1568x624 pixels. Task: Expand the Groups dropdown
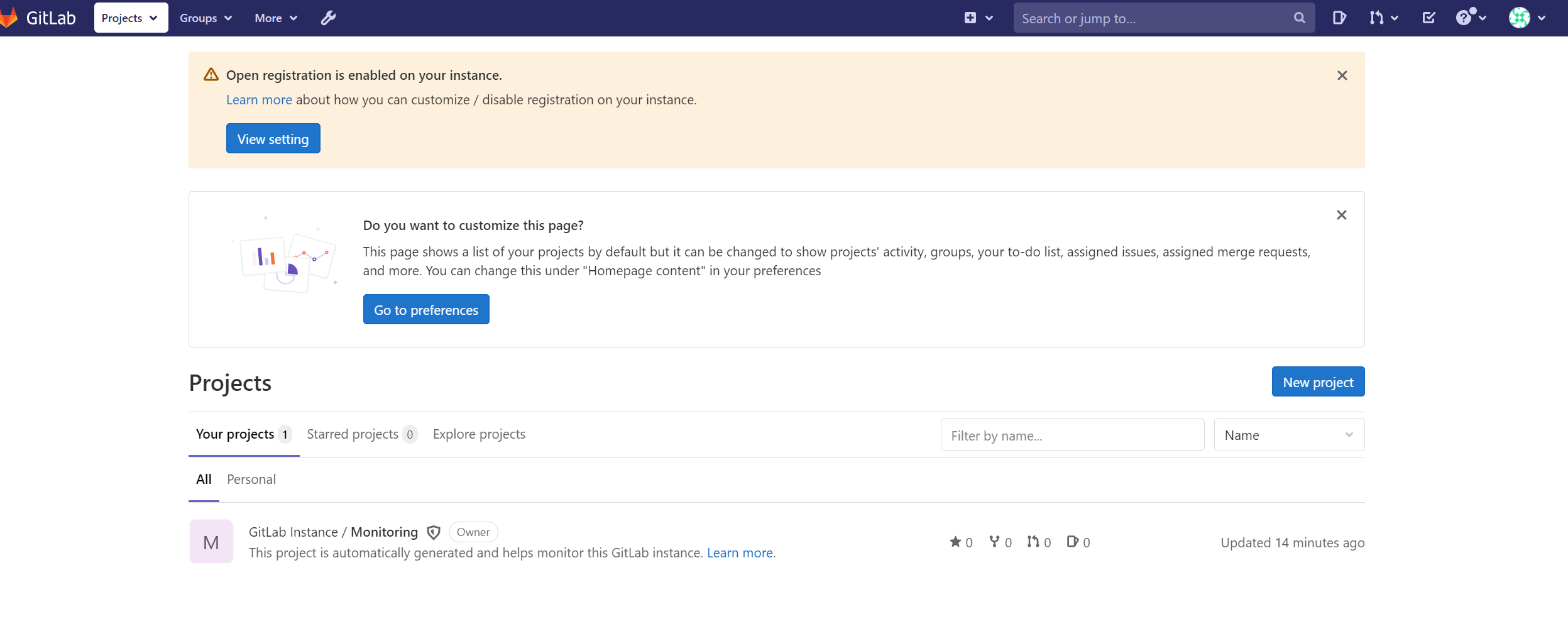(206, 18)
